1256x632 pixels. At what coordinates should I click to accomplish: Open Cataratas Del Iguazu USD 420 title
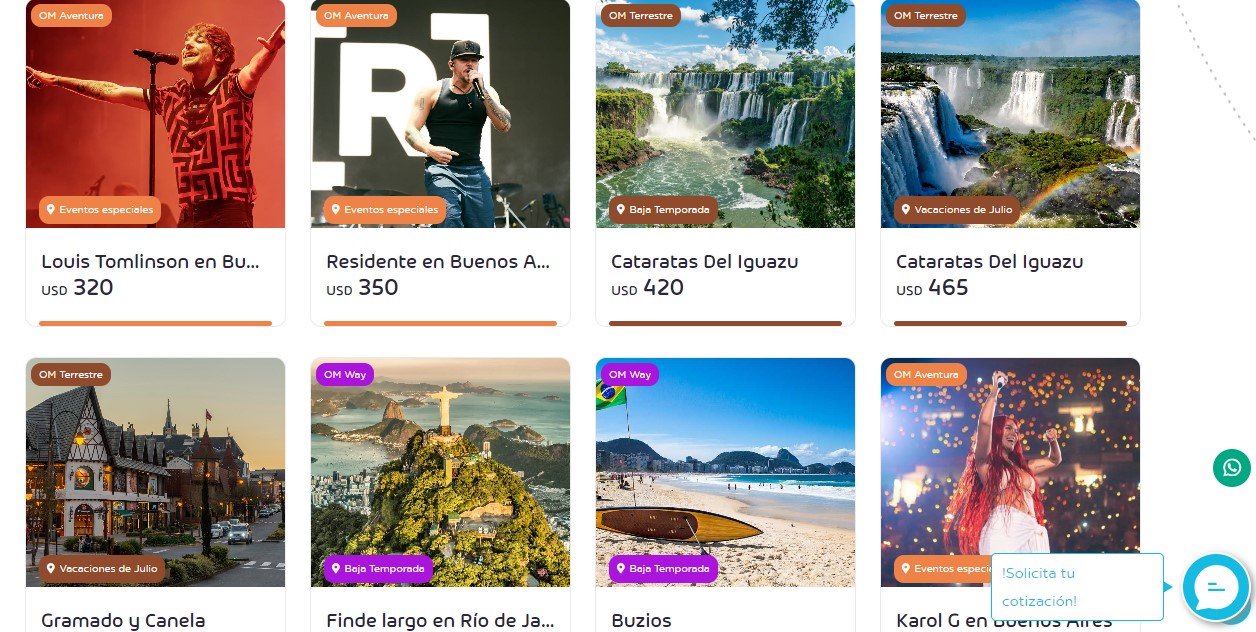(x=705, y=262)
